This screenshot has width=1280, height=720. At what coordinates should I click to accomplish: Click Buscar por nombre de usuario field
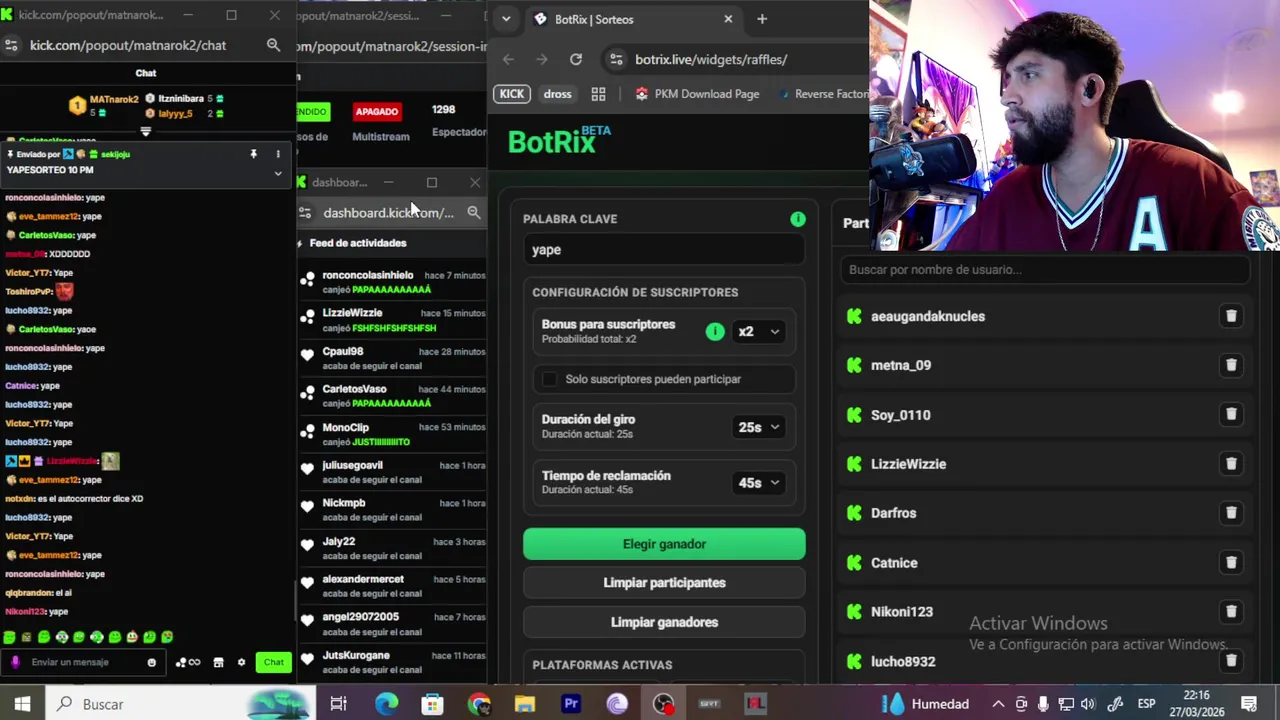(x=1046, y=269)
